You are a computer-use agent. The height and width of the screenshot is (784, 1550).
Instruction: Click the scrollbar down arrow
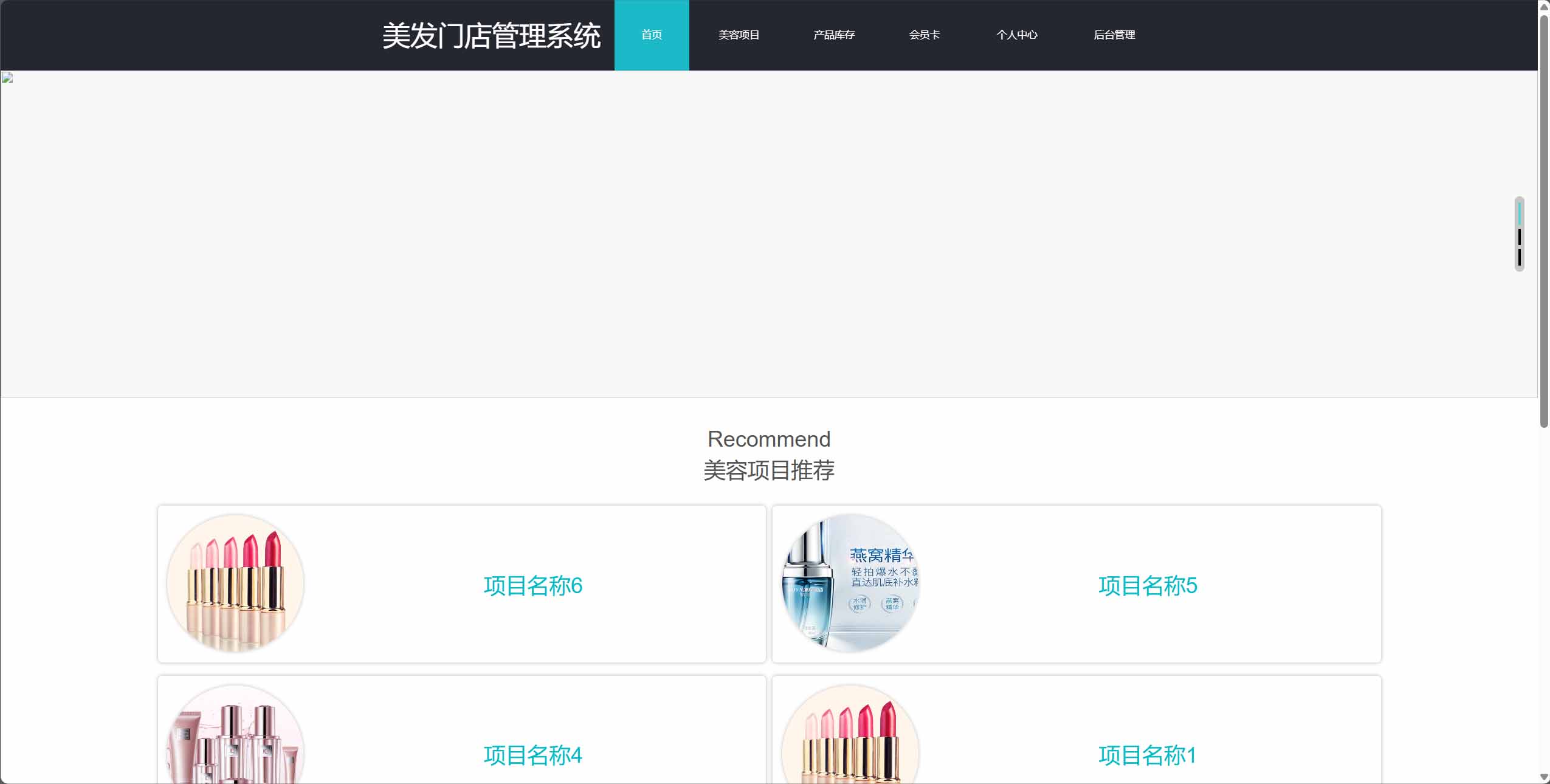(x=1544, y=777)
